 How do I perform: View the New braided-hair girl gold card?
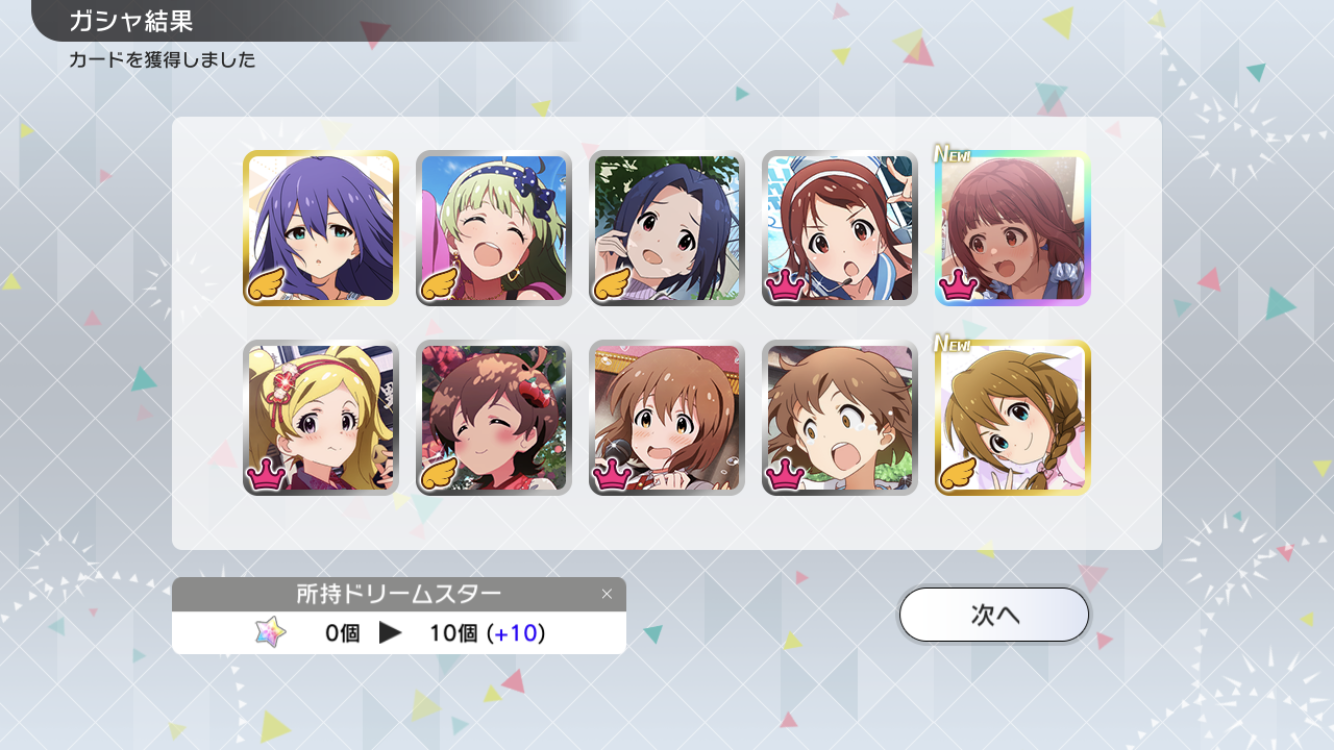tap(1013, 418)
